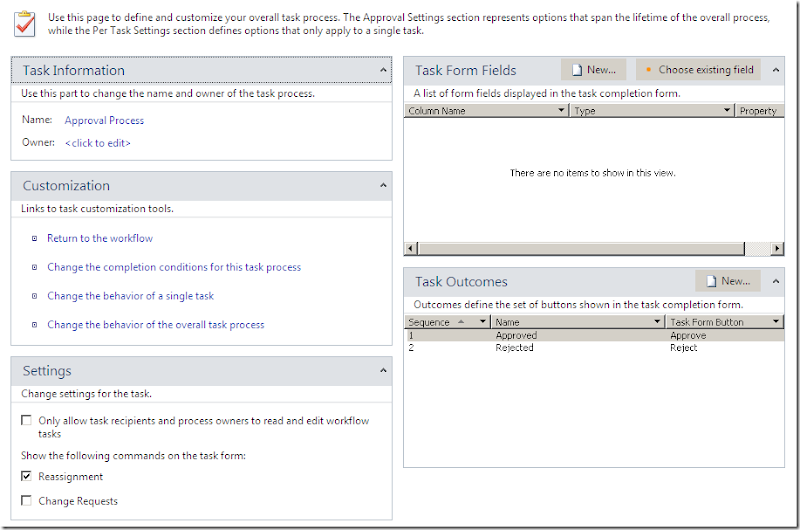Click New button in Task Form Fields
Screen dimensions: 800x530
click(593, 70)
